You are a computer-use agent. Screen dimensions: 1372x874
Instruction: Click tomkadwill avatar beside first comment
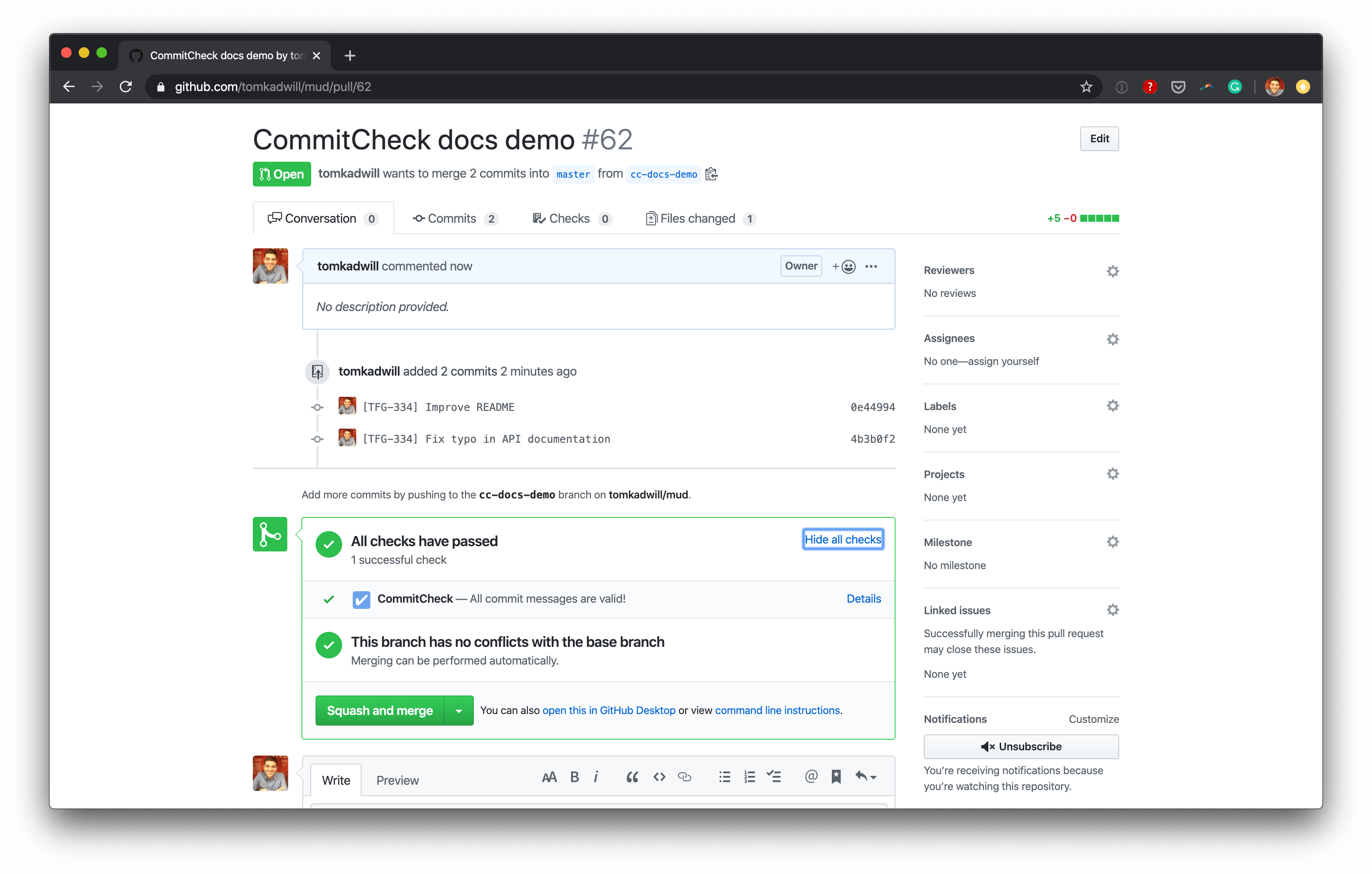271,266
